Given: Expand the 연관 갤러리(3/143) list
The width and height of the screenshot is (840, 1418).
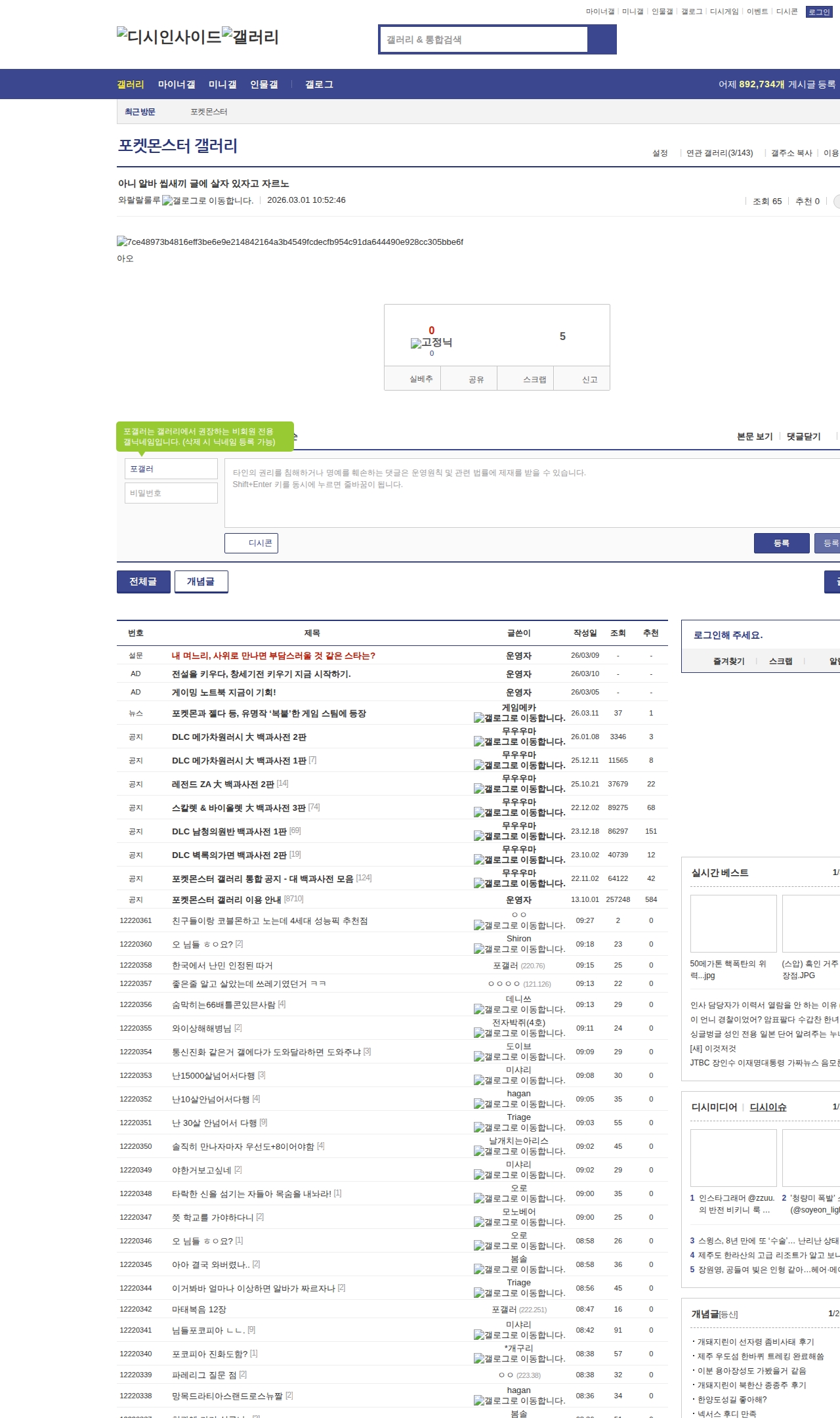Looking at the screenshot, I should click(719, 153).
